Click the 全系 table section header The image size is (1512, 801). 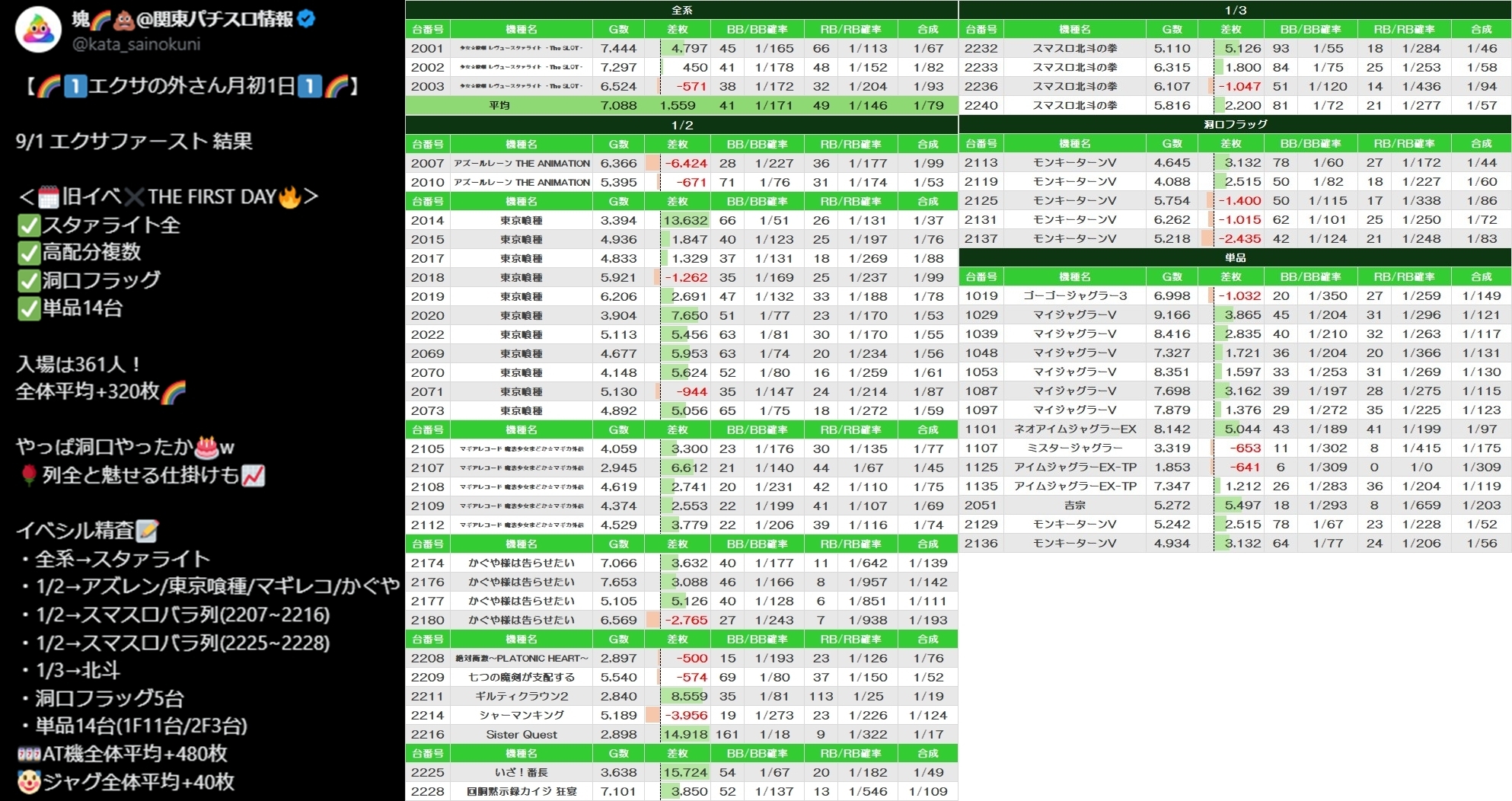[681, 10]
